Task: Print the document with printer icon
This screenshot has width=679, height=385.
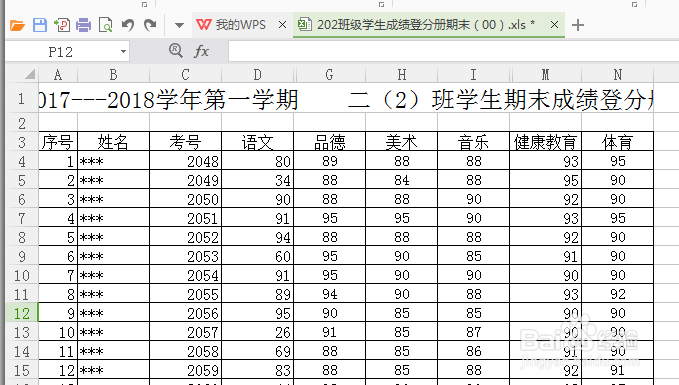Action: point(84,25)
